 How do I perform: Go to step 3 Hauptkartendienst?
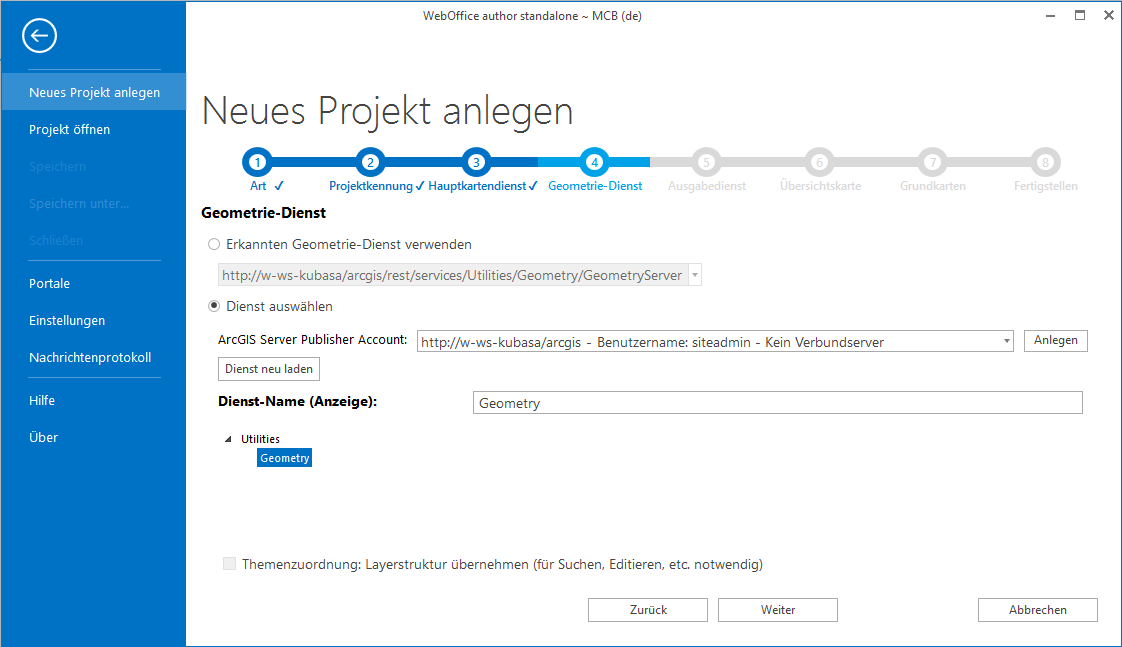[x=476, y=161]
